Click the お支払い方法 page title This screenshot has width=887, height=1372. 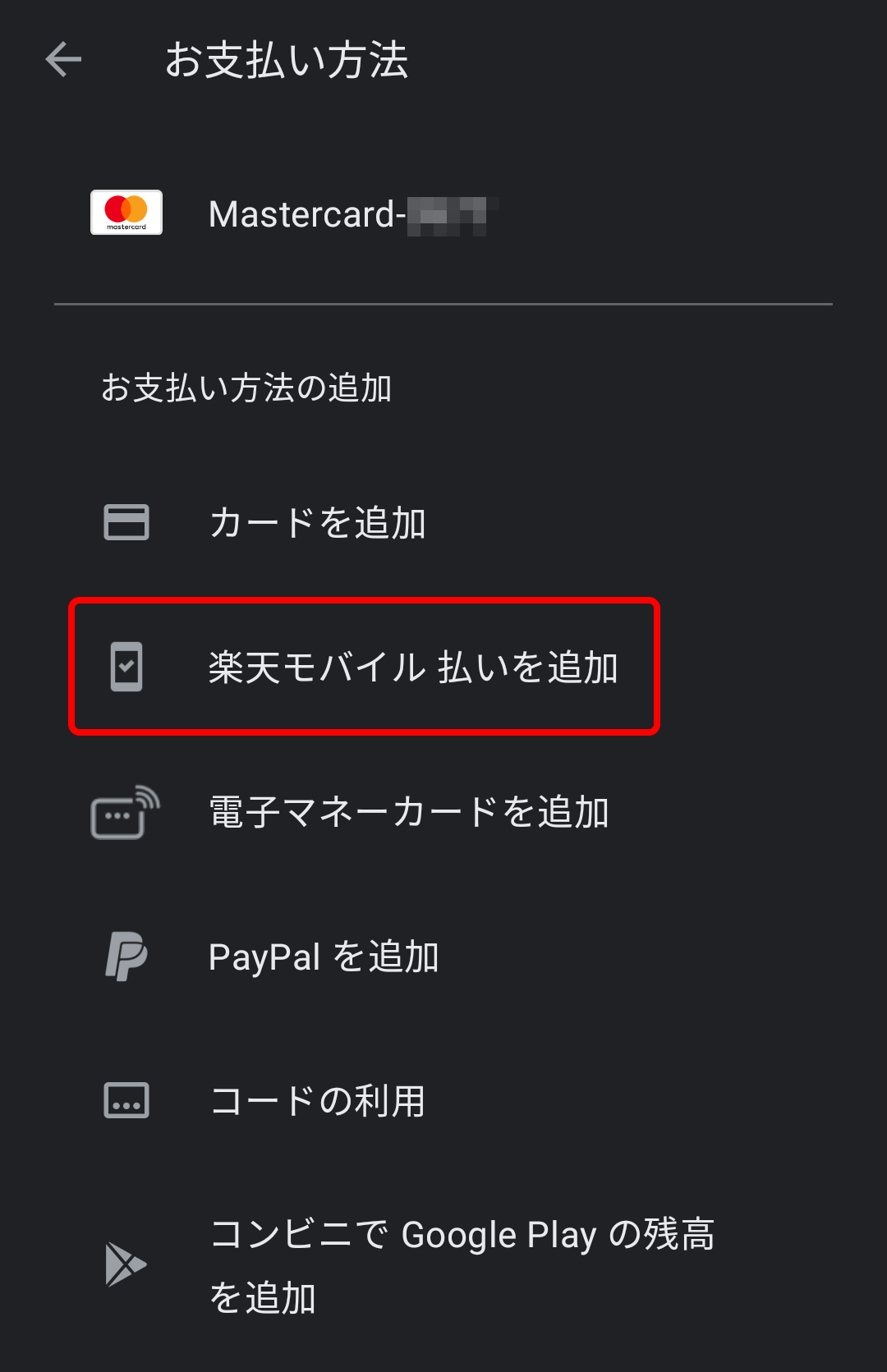coord(286,60)
